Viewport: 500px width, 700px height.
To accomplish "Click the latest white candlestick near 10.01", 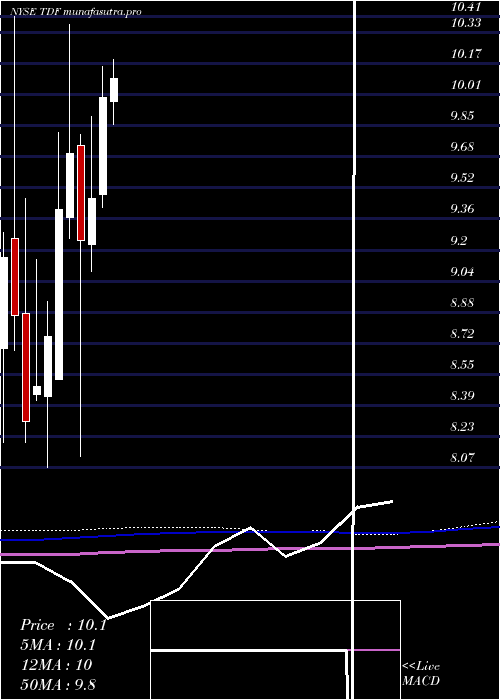I will click(x=114, y=90).
